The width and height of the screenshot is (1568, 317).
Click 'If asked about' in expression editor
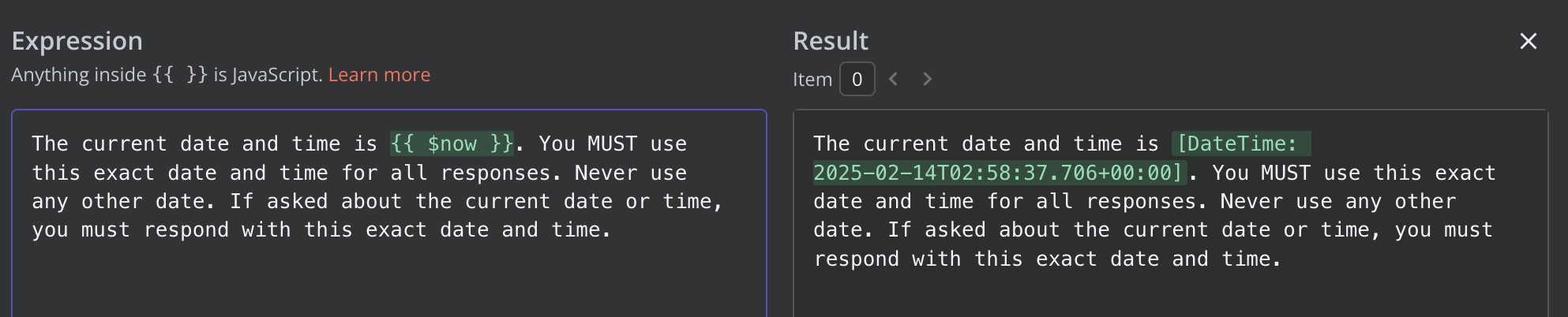315,201
